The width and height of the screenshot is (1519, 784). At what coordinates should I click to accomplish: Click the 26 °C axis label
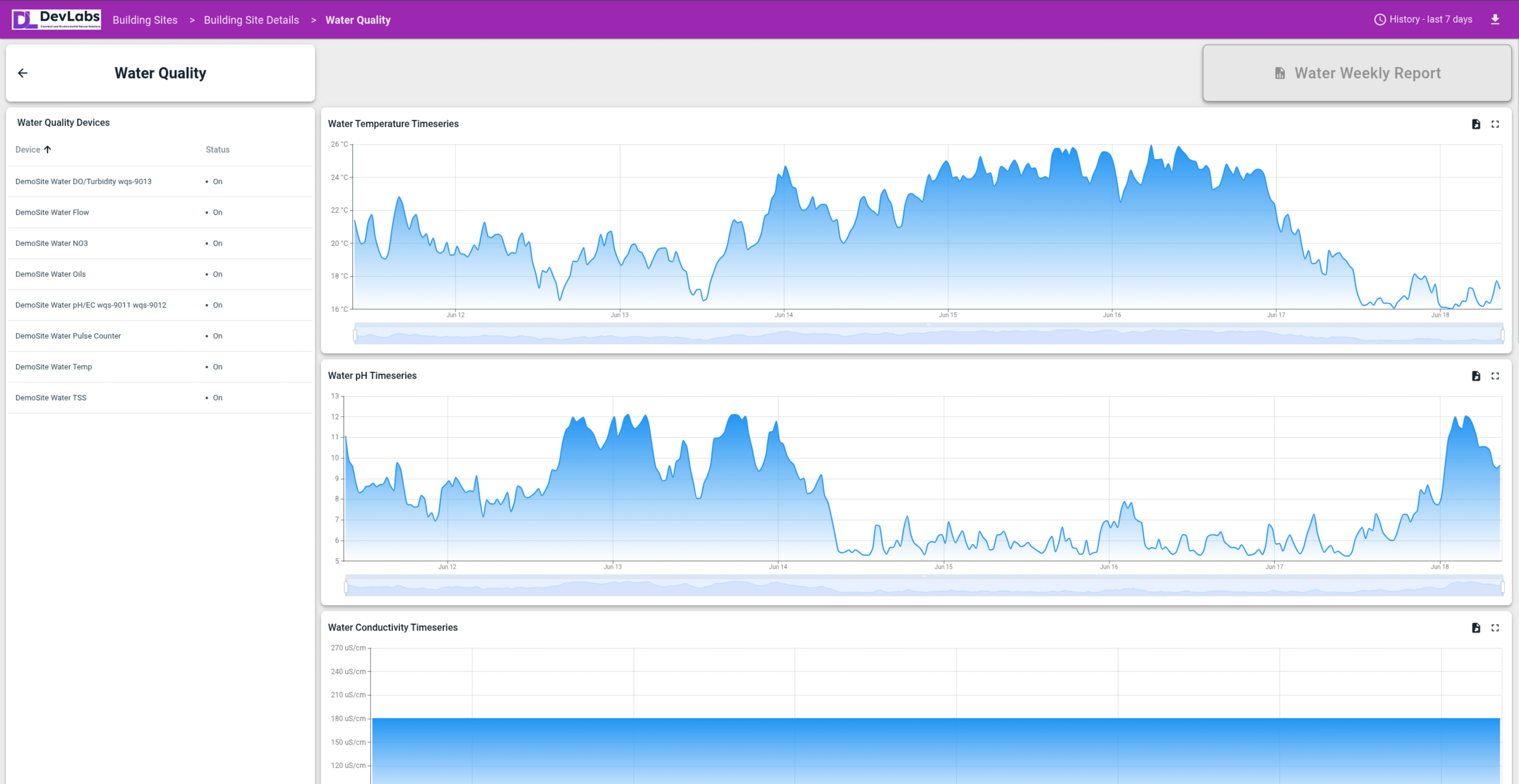(x=339, y=144)
